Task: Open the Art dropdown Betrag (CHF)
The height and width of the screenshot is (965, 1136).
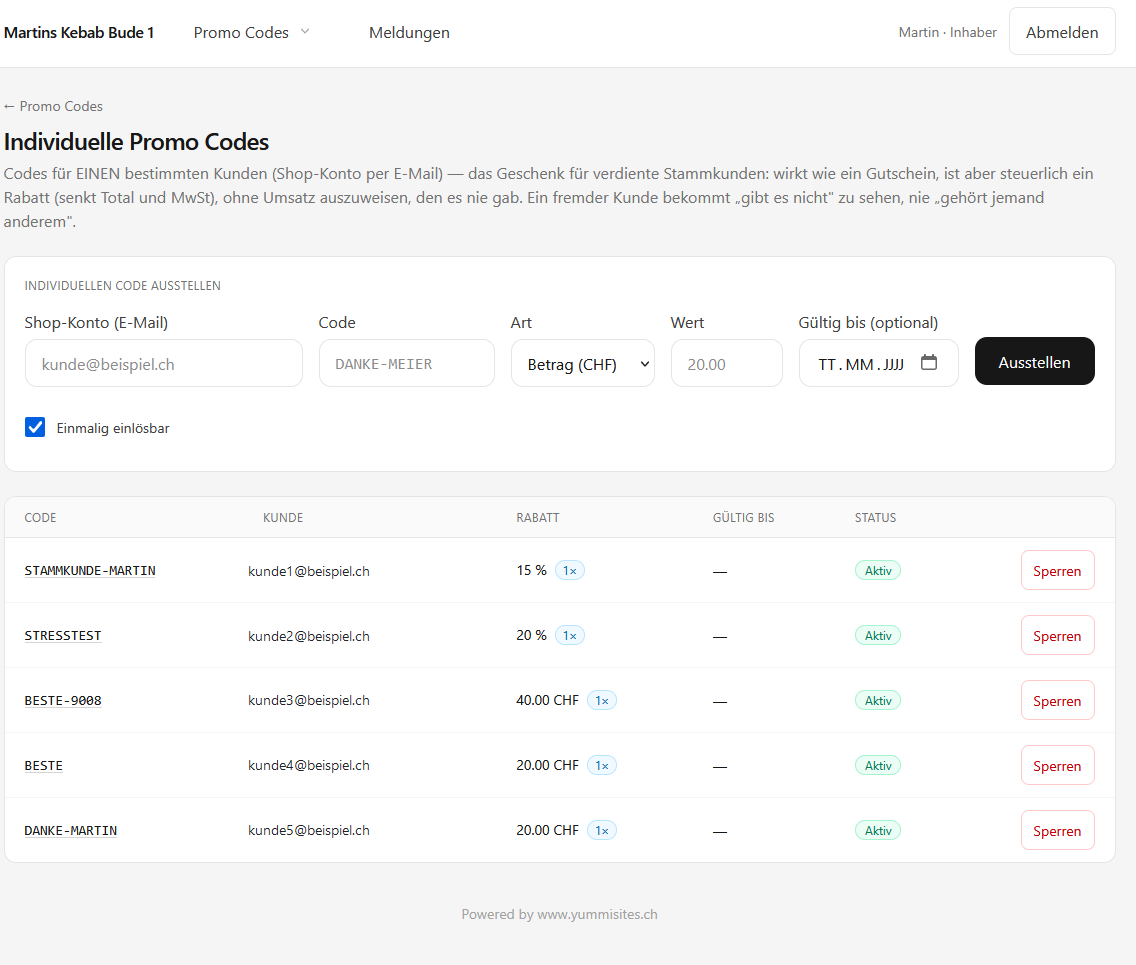Action: click(x=582, y=364)
